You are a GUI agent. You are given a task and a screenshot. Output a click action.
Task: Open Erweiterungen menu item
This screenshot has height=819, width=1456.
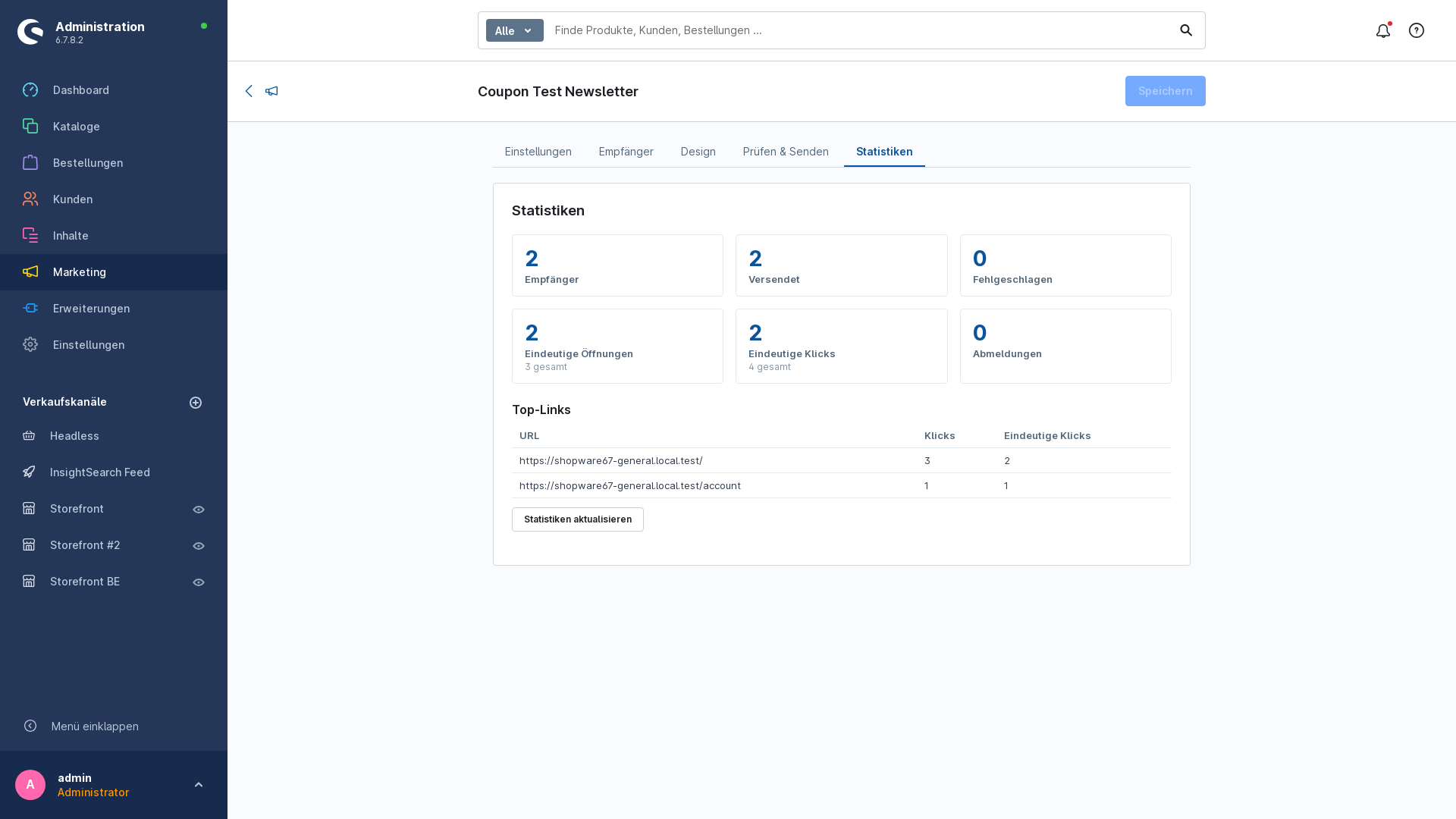[x=114, y=309]
